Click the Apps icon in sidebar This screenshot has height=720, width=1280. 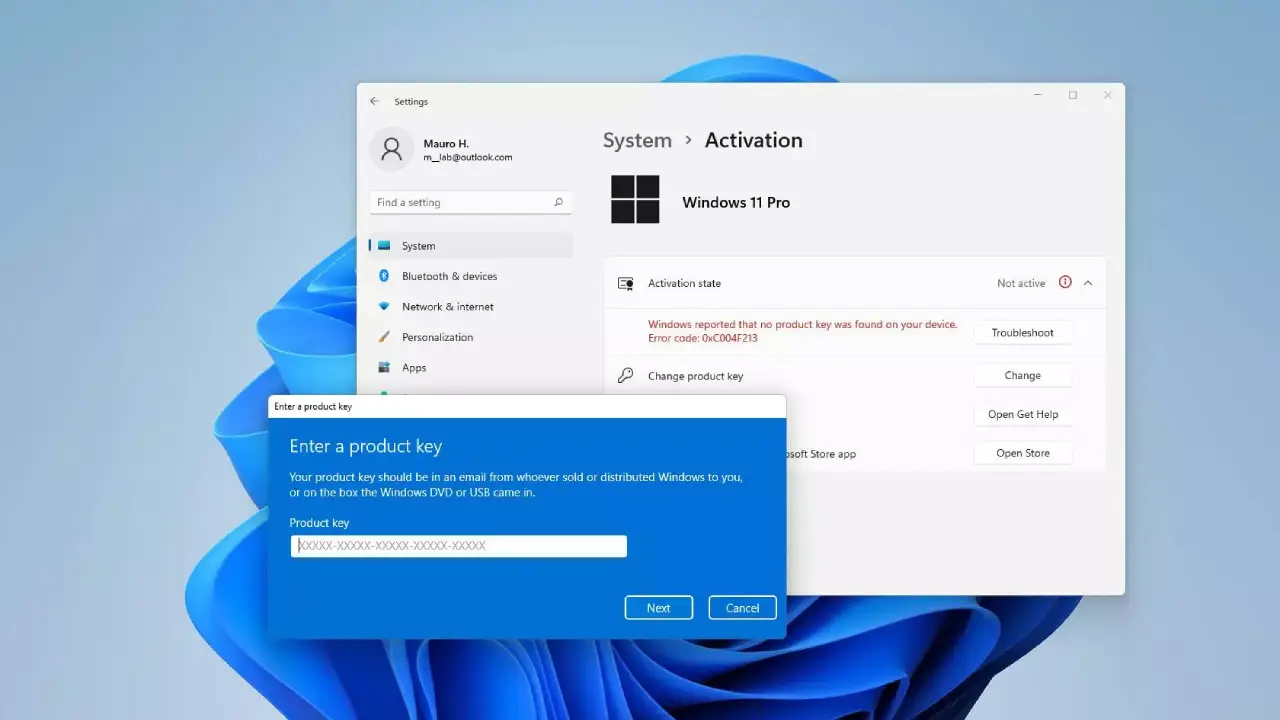pos(384,368)
